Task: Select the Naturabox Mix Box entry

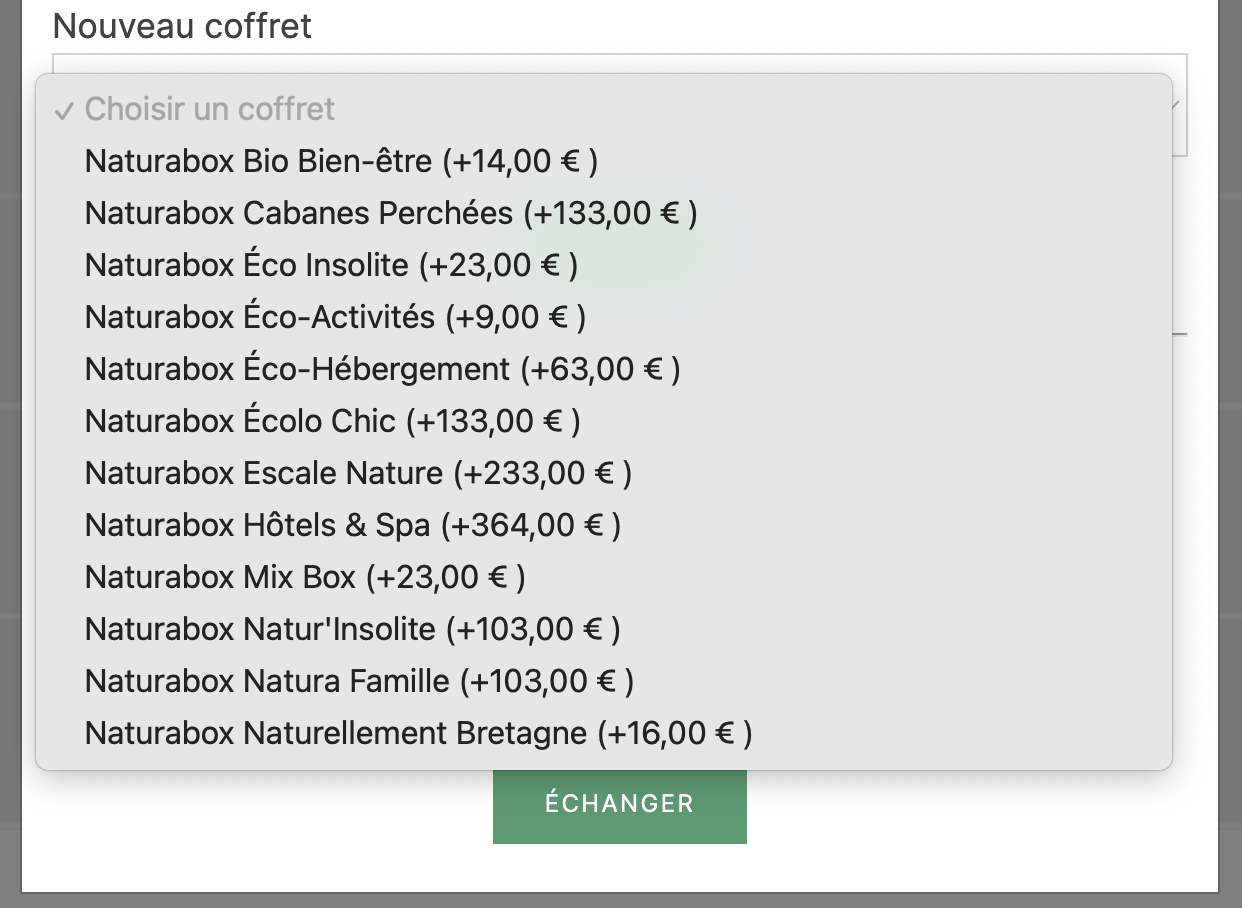Action: coord(305,577)
